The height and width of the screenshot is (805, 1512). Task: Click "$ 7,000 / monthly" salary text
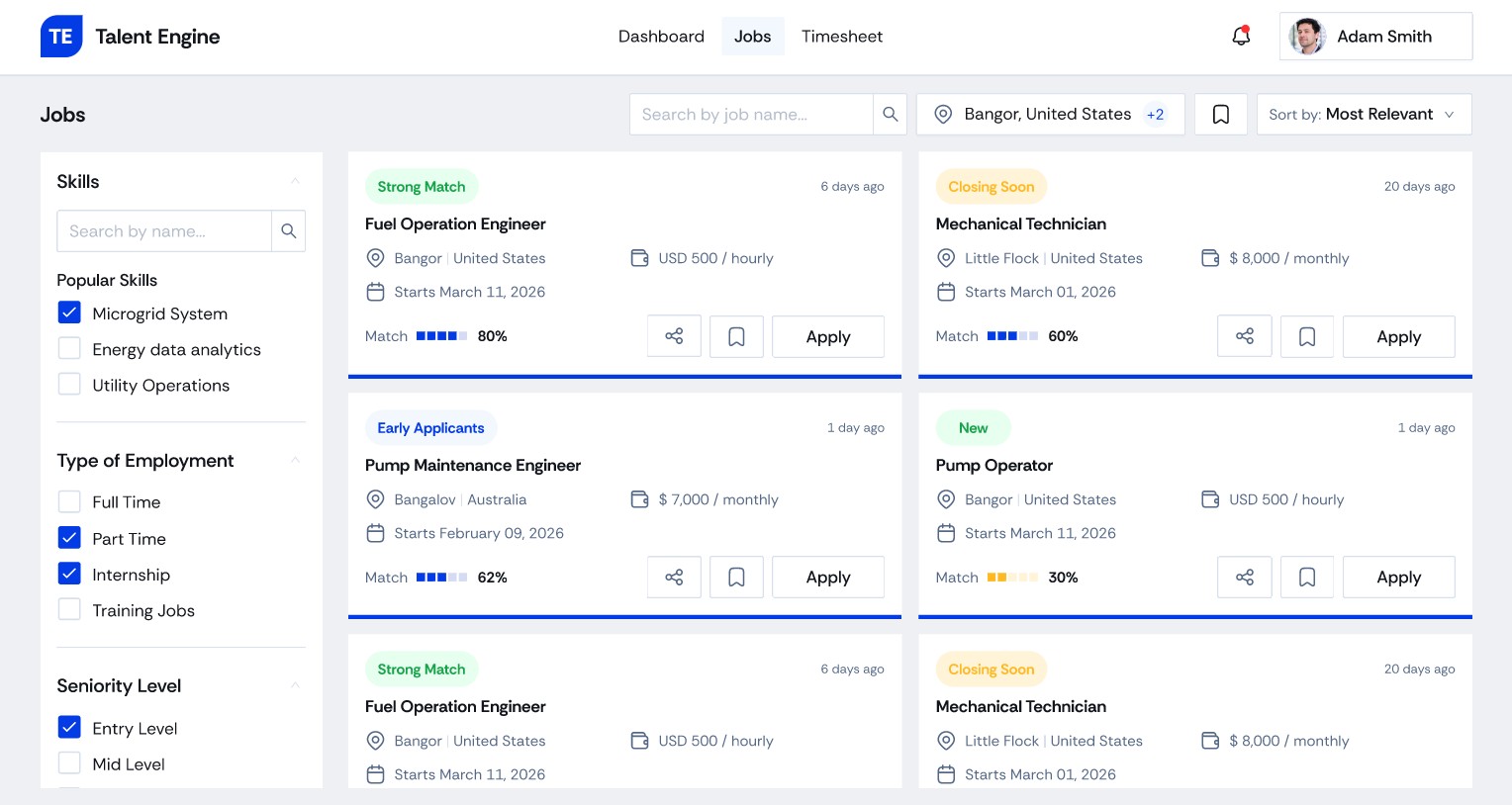(718, 499)
